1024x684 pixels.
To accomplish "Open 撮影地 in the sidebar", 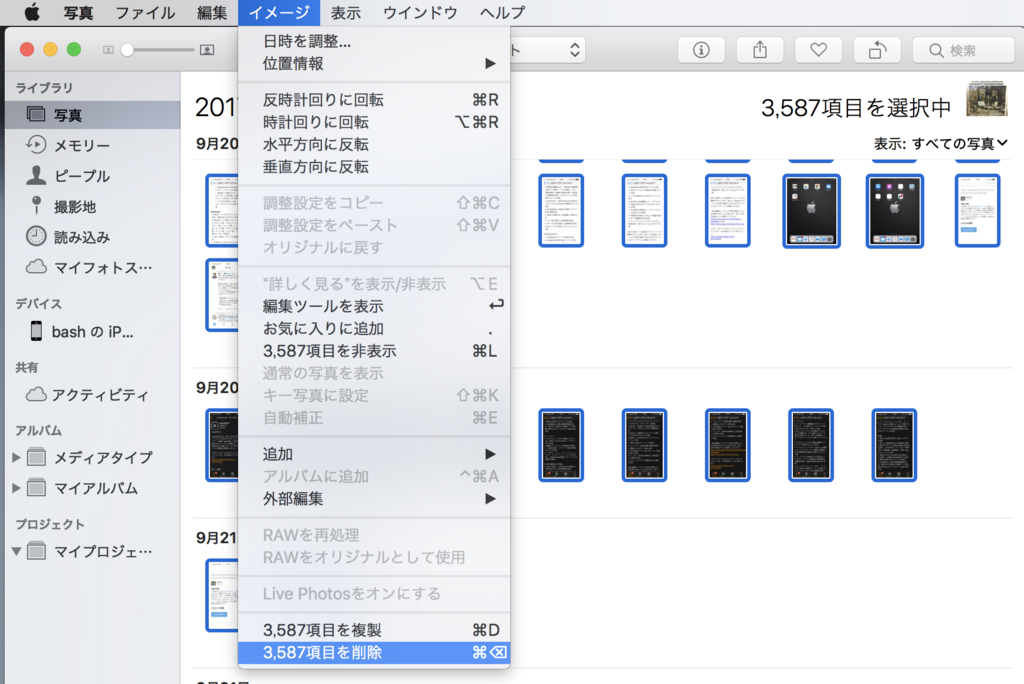I will click(x=93, y=206).
